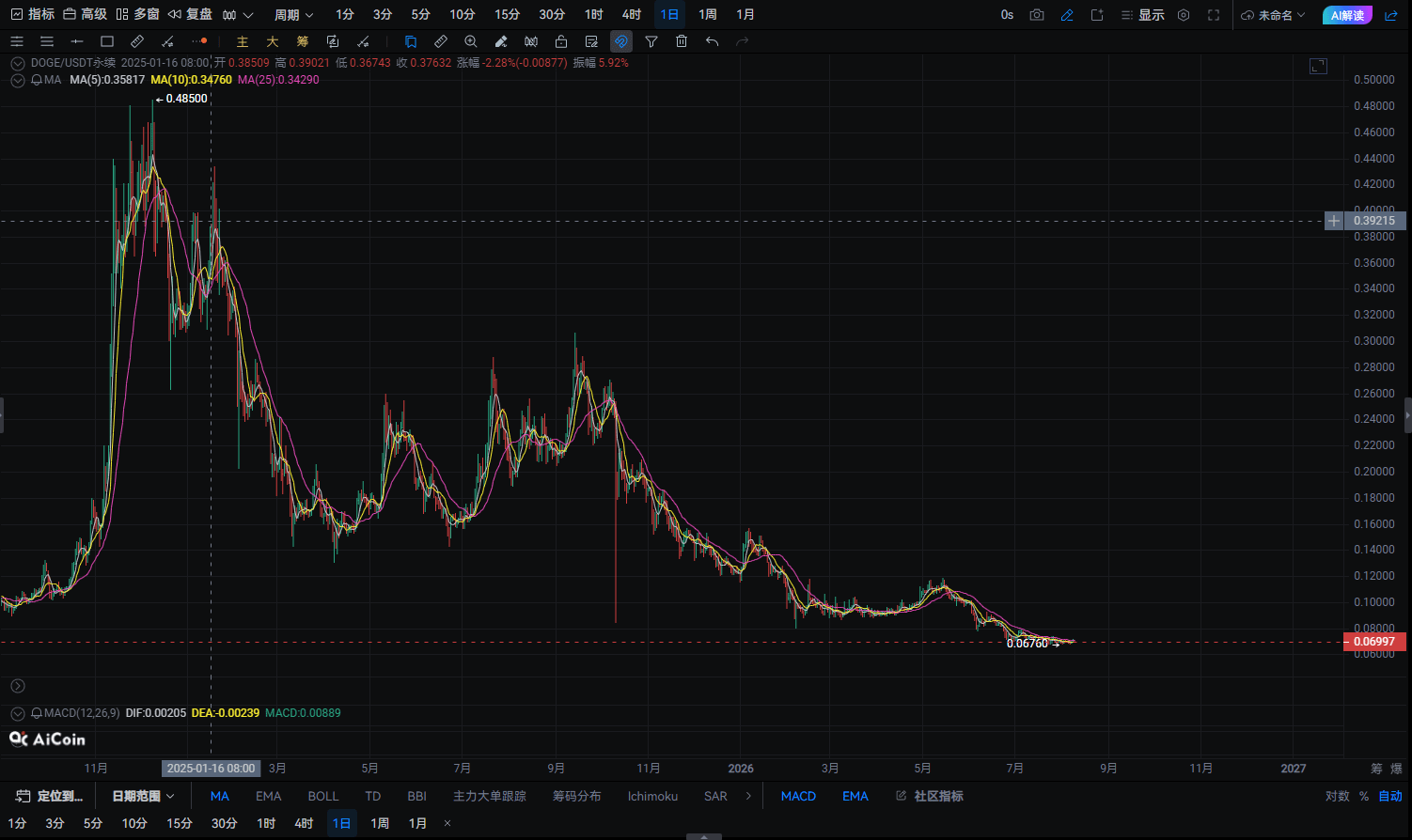1412x840 pixels.
Task: Select the 1周 interval in top bar
Action: pos(708,15)
